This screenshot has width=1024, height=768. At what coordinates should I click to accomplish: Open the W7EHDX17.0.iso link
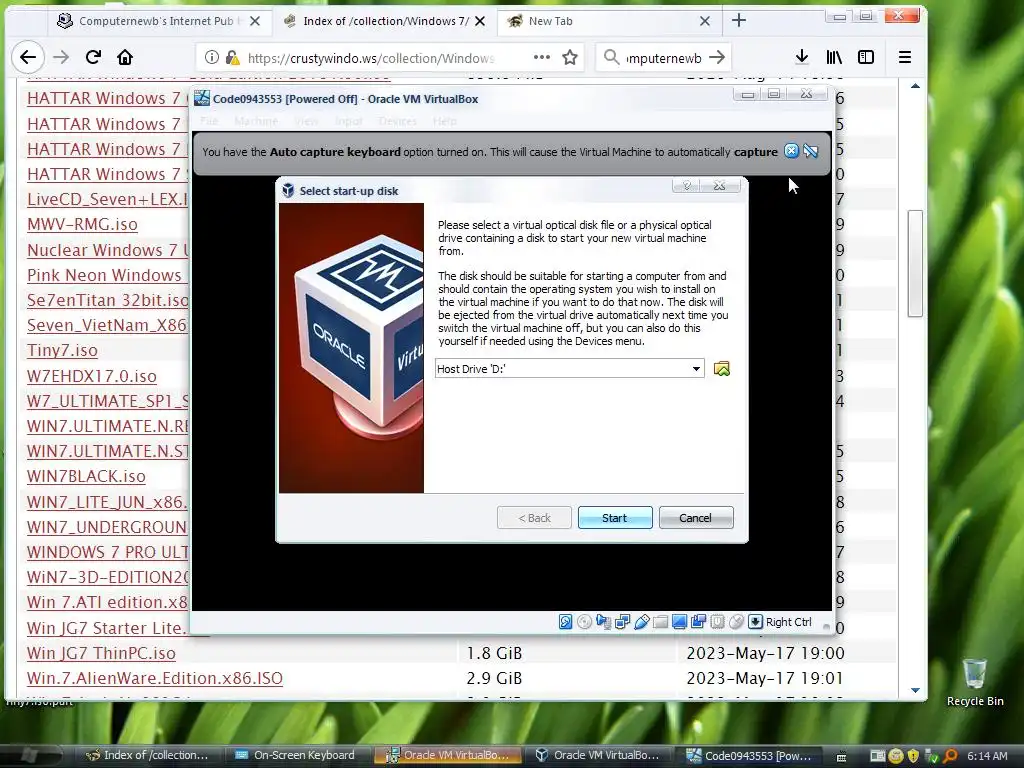91,376
